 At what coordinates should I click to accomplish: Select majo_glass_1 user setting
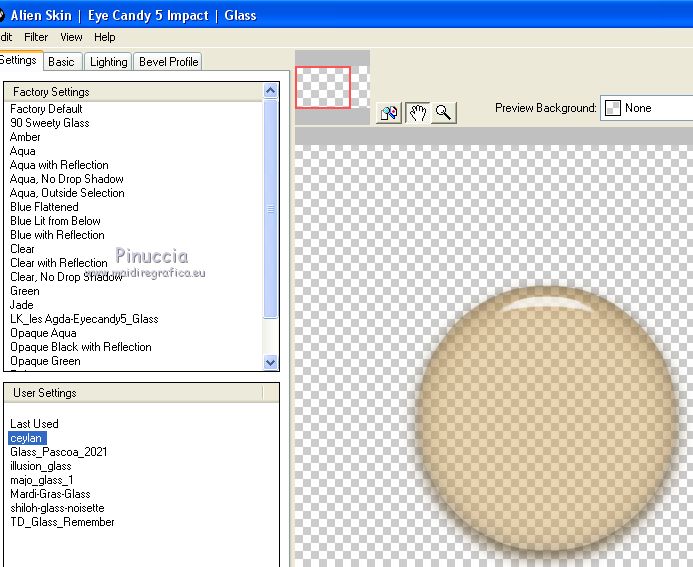42,480
